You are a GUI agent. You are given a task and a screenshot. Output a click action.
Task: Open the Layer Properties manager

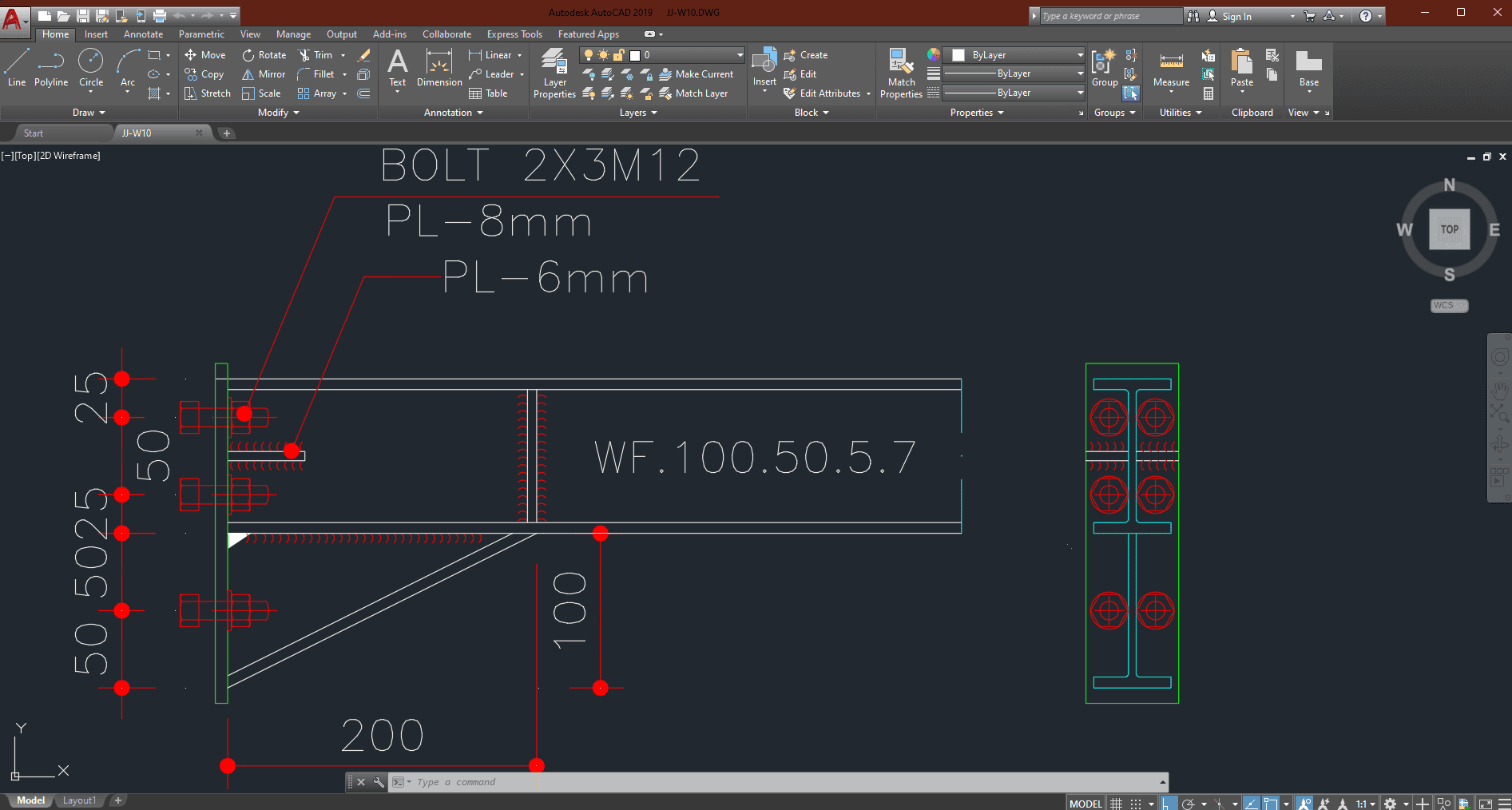click(554, 73)
